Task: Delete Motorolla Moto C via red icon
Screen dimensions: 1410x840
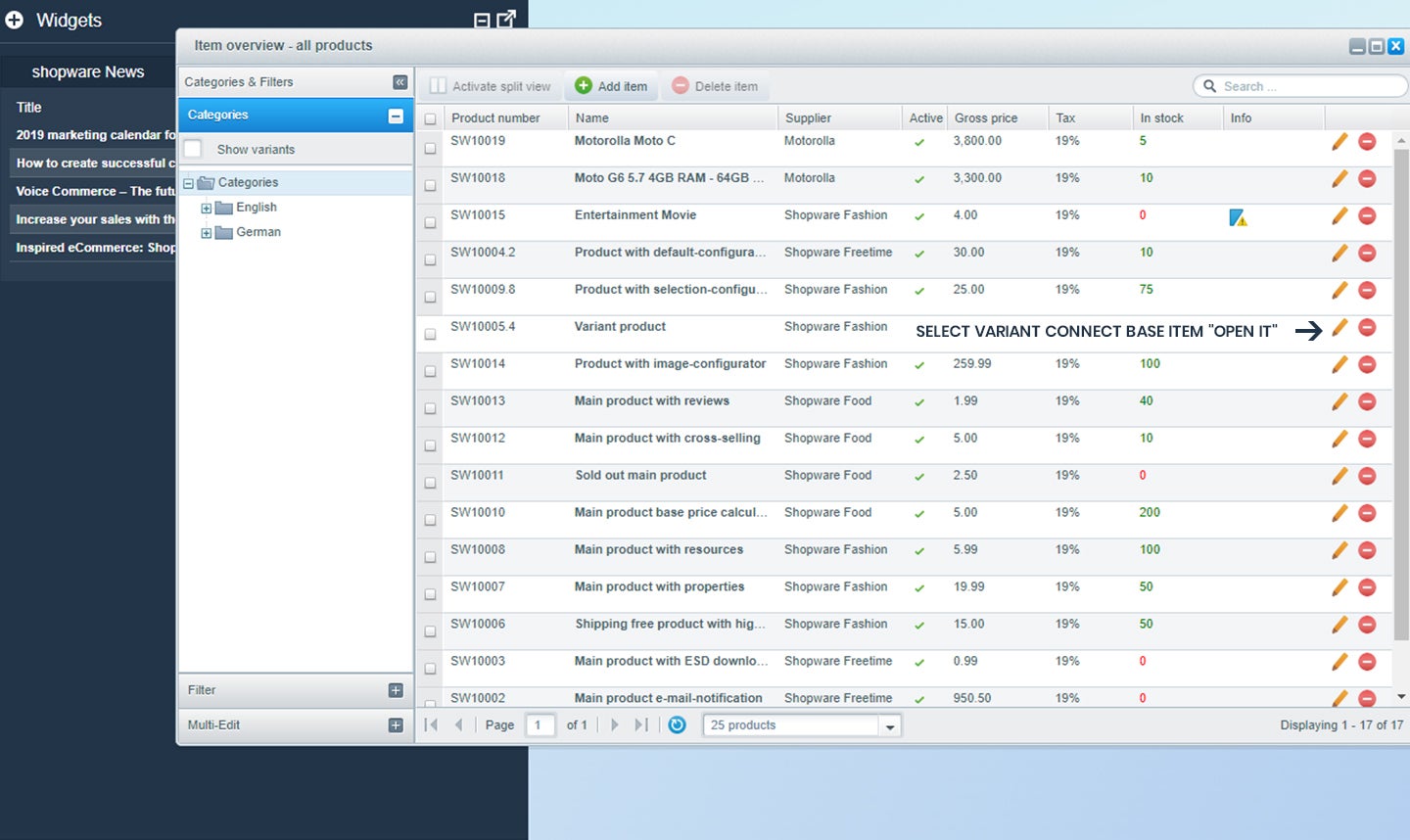Action: tap(1367, 141)
